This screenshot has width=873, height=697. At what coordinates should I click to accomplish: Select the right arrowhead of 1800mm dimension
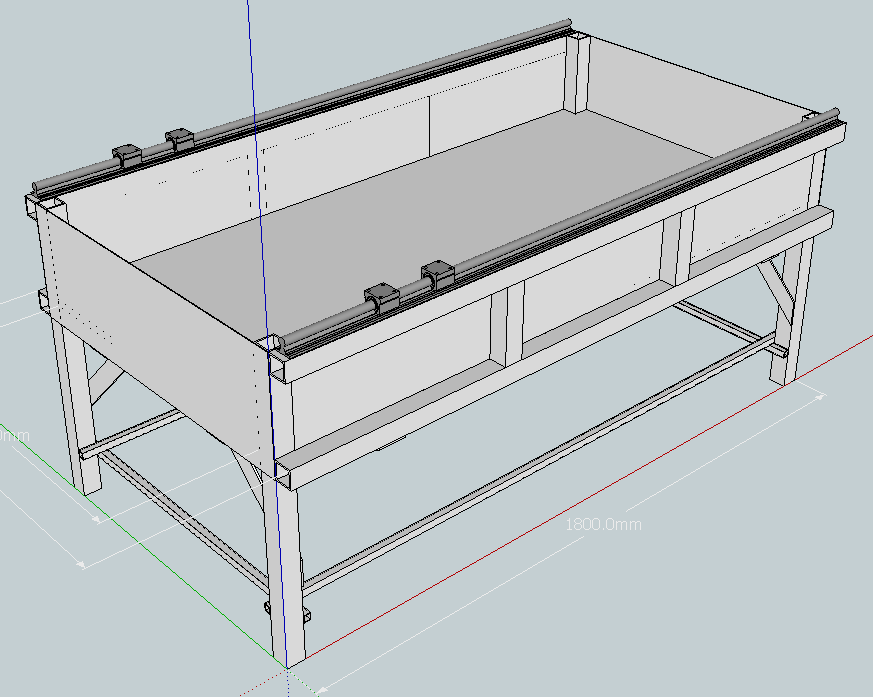[x=820, y=396]
